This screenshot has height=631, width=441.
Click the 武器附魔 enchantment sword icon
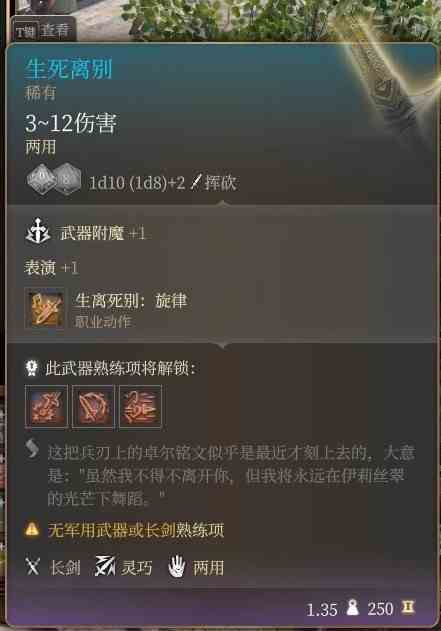[37, 232]
